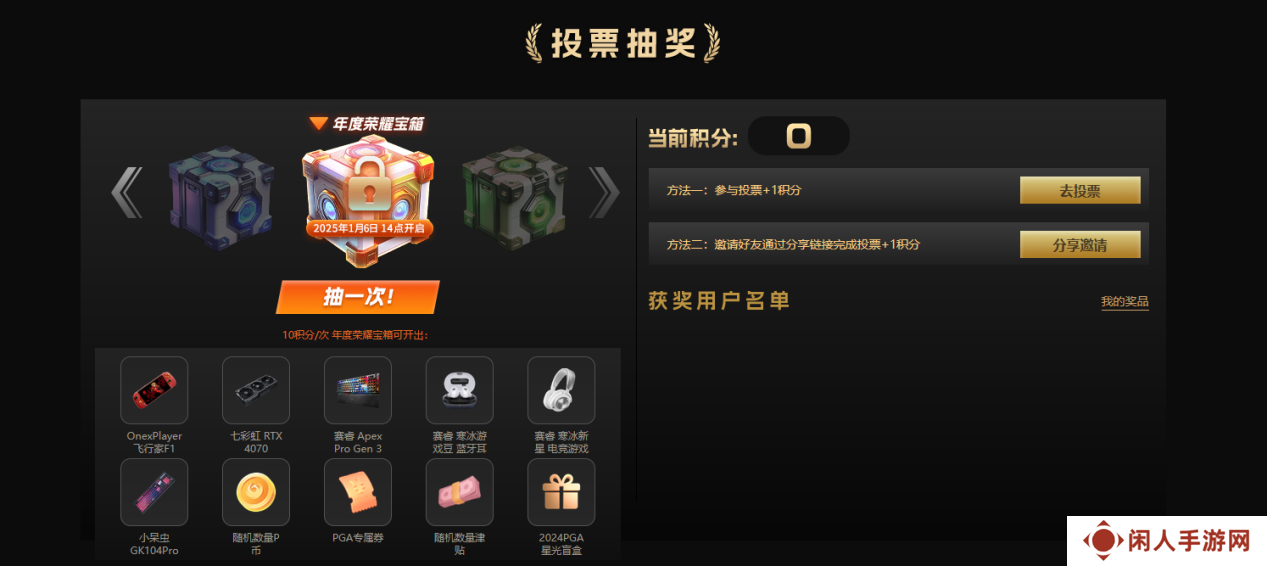
Task: Open the PGA专属券 coupon icon
Action: [358, 492]
